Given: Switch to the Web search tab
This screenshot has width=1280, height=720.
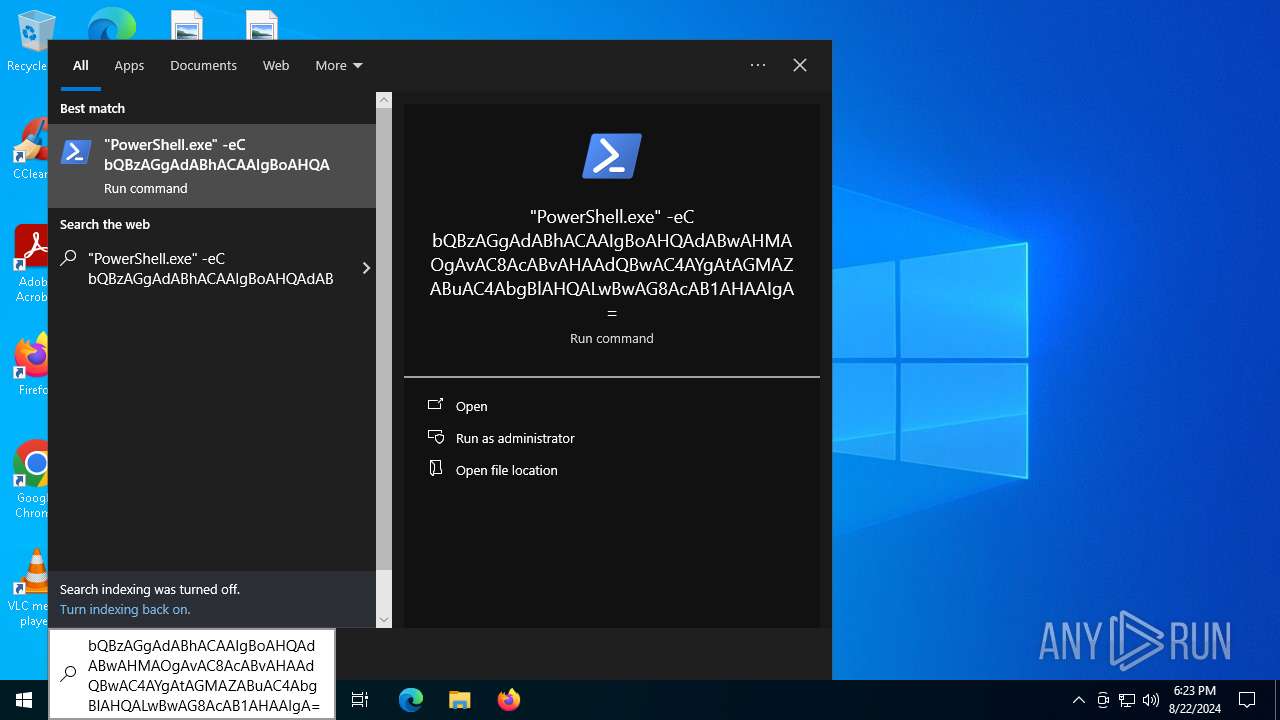Looking at the screenshot, I should 276,65.
